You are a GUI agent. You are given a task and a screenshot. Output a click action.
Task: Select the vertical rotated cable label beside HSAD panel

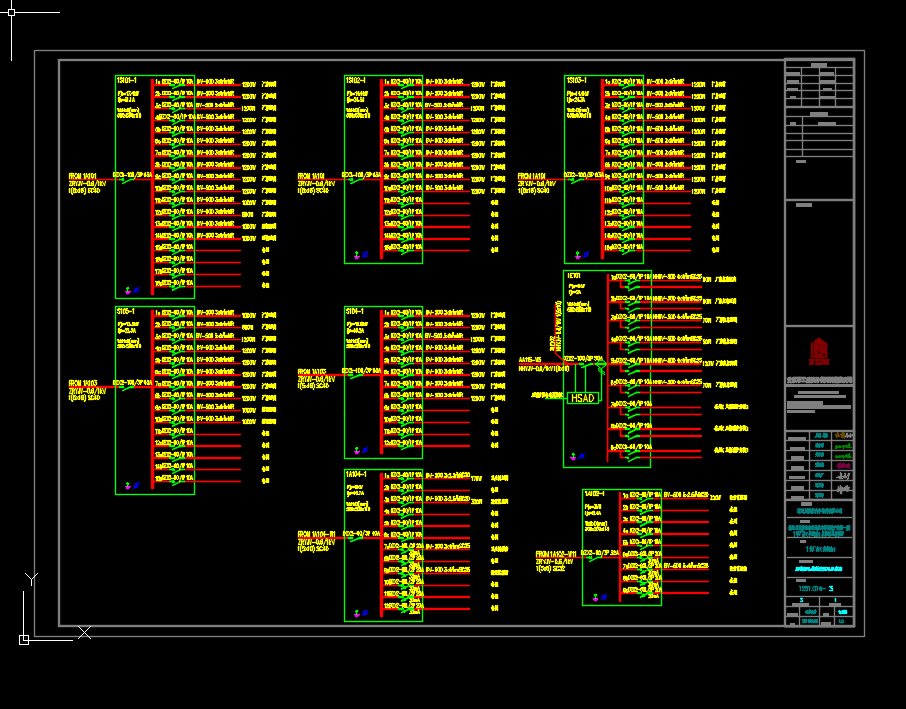pos(559,325)
